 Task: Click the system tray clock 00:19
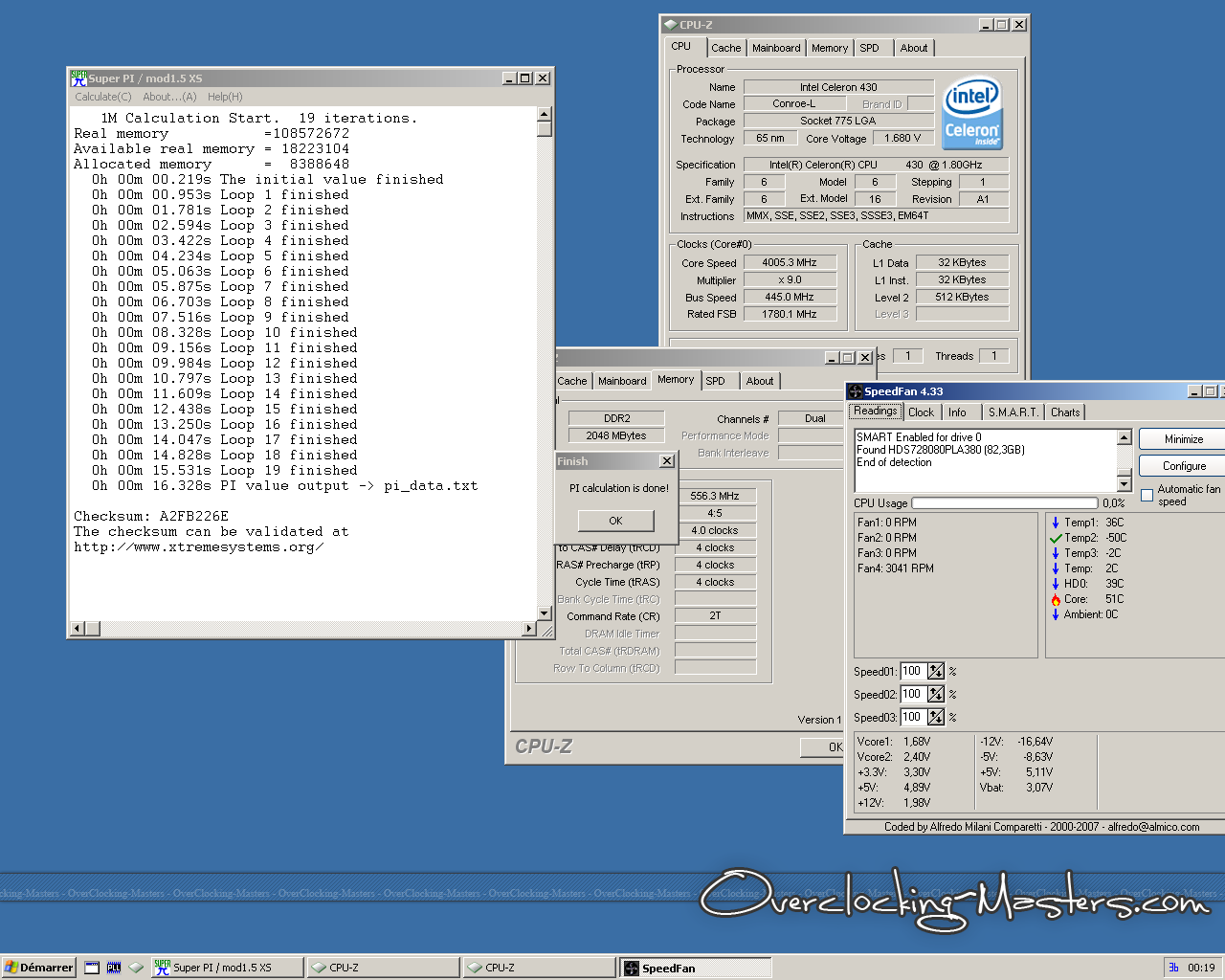pyautogui.click(x=1201, y=968)
